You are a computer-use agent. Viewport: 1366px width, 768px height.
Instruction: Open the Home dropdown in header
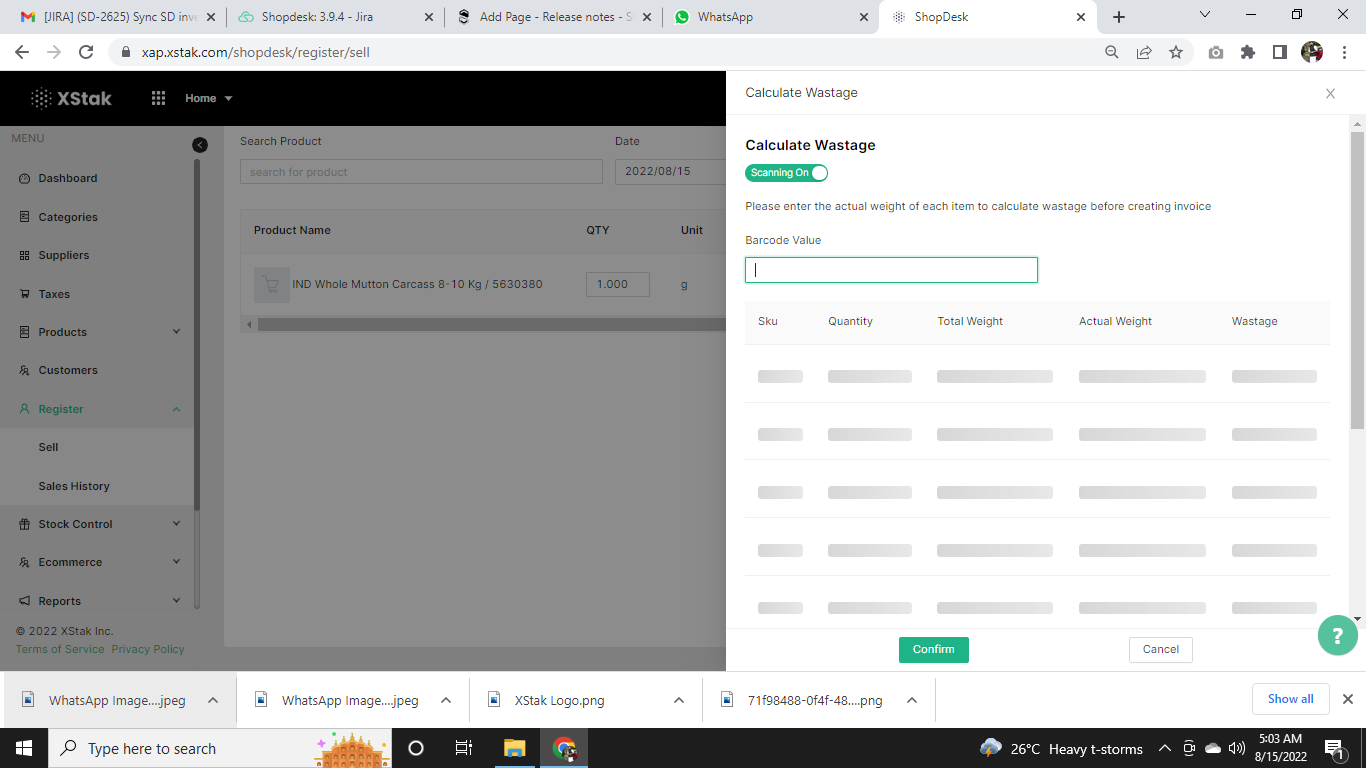tap(208, 98)
